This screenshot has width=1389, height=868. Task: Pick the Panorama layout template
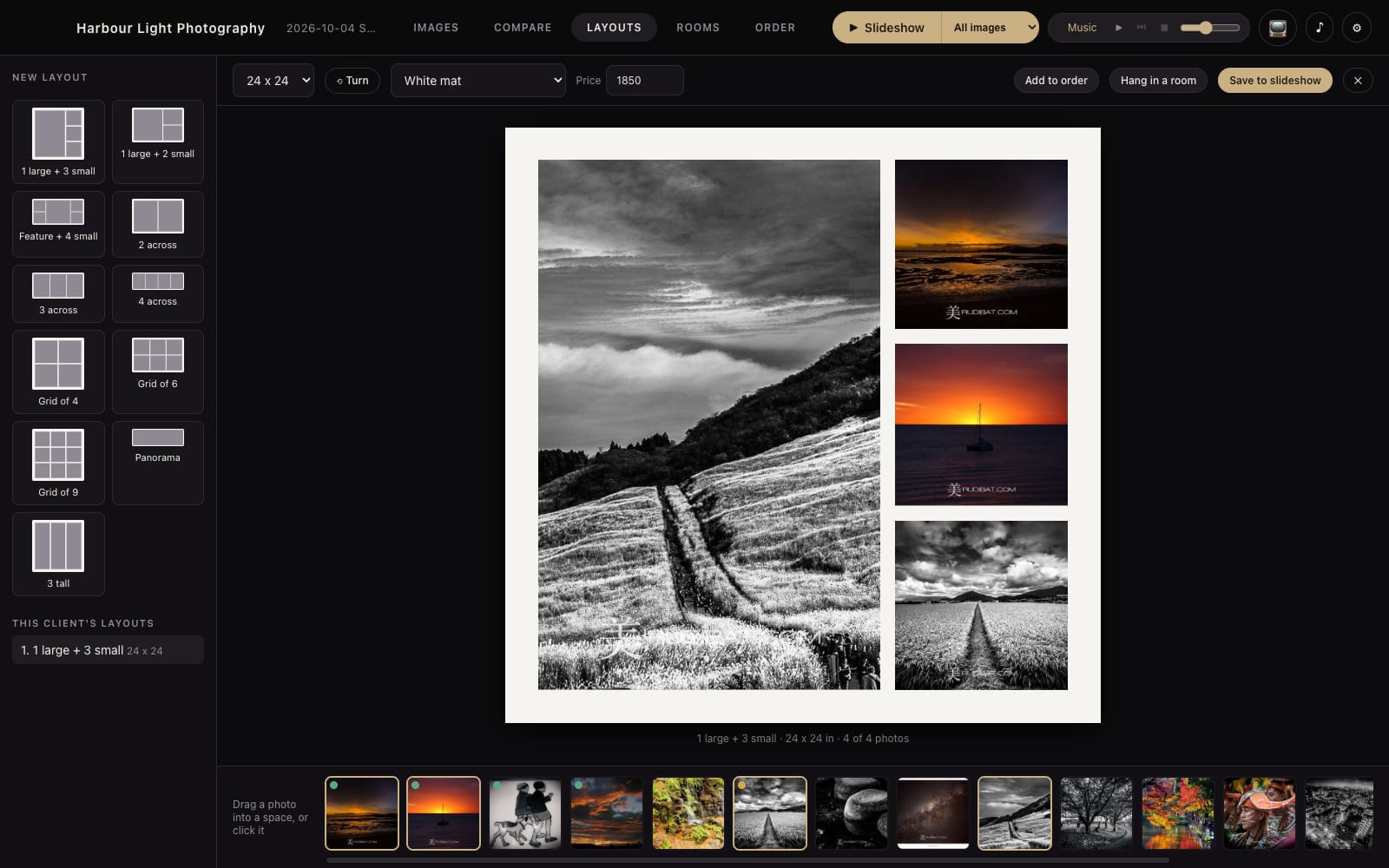[157, 463]
